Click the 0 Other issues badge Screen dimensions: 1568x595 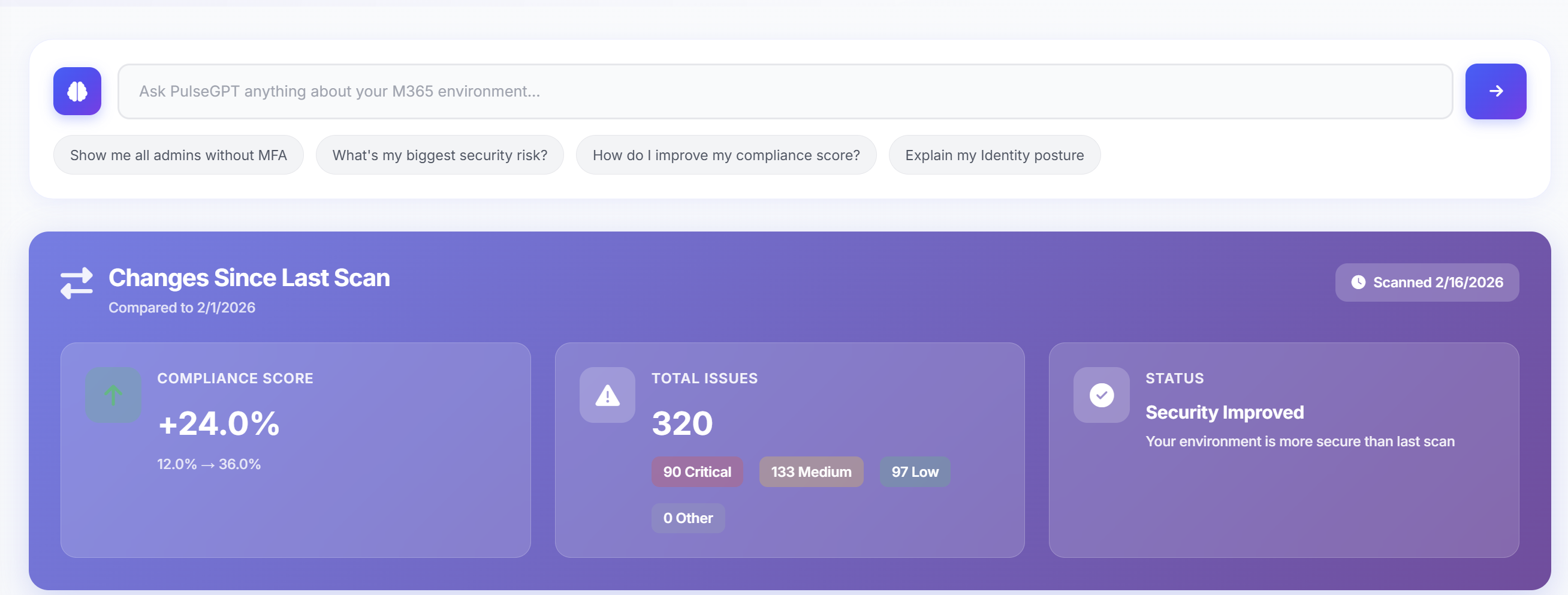[x=688, y=517]
